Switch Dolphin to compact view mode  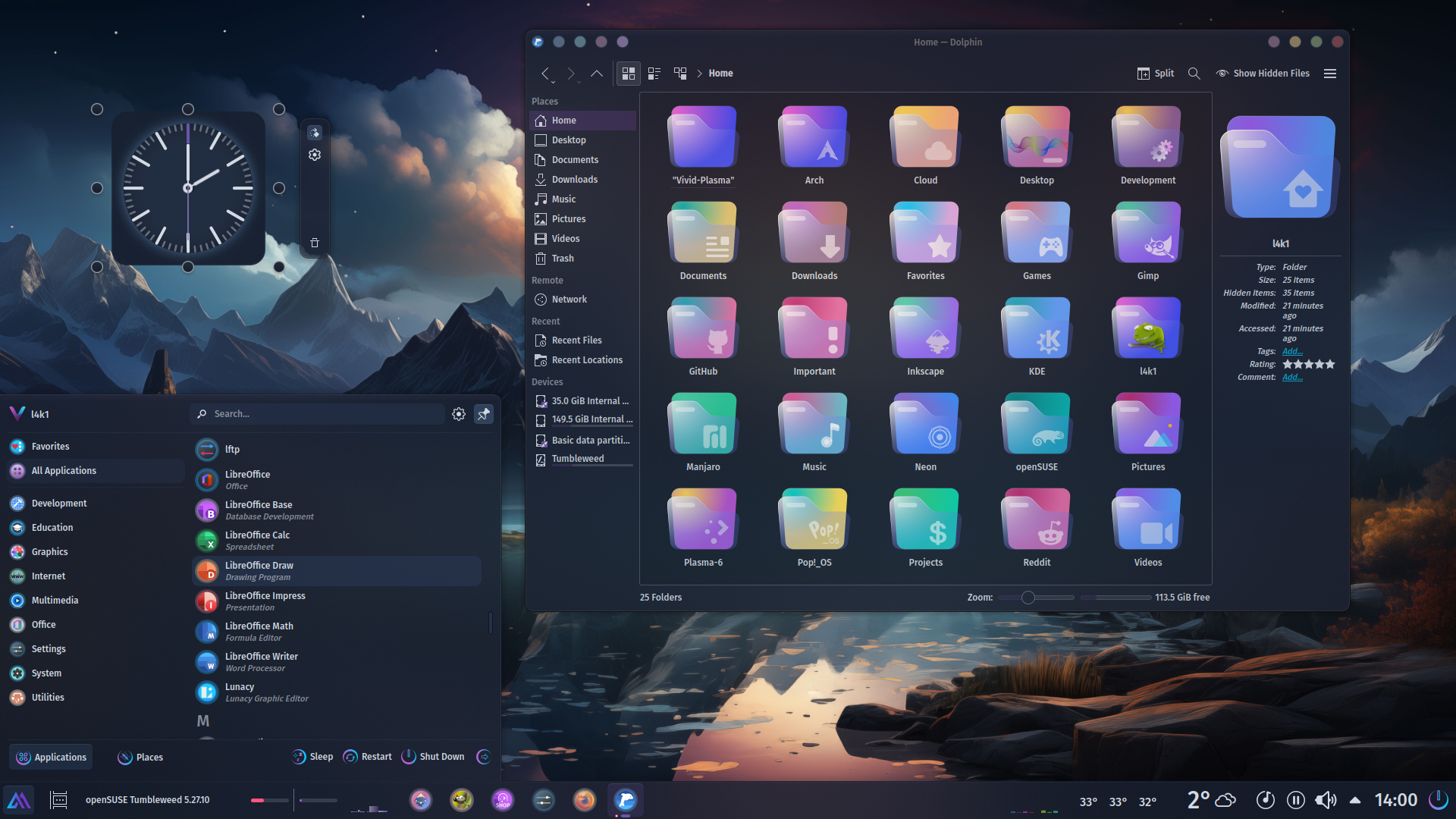[654, 73]
